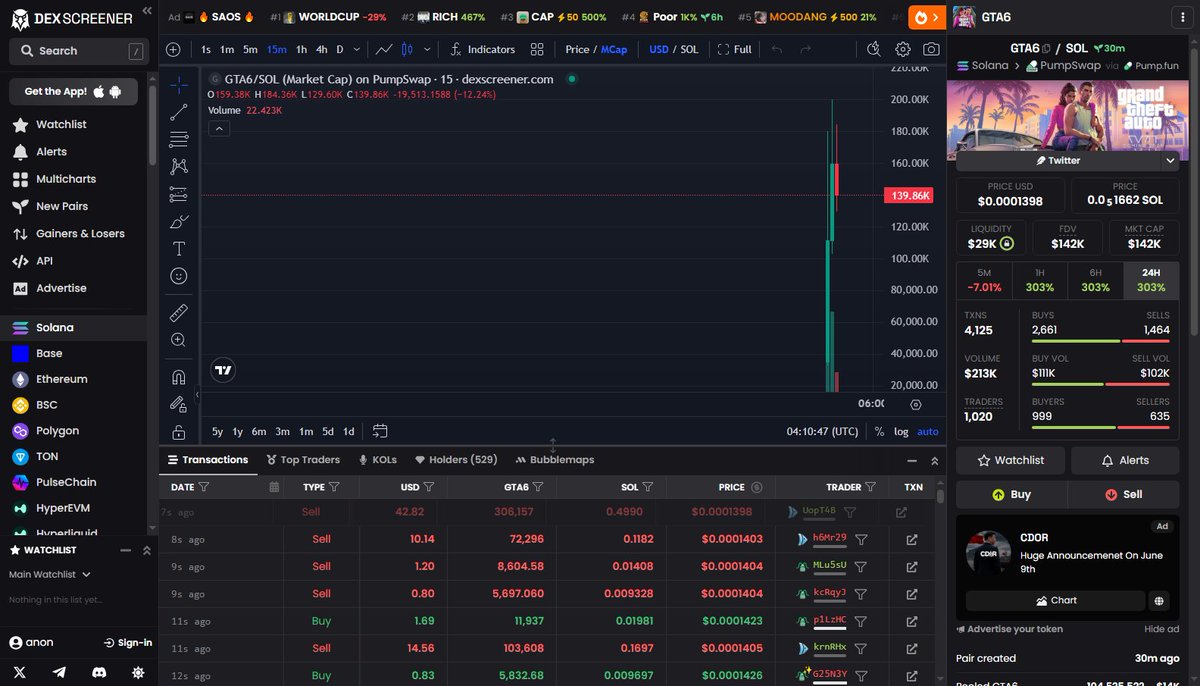Screen dimensions: 1200x686
Task: Open the X (Twitter) footer icon
Action: click(18, 672)
